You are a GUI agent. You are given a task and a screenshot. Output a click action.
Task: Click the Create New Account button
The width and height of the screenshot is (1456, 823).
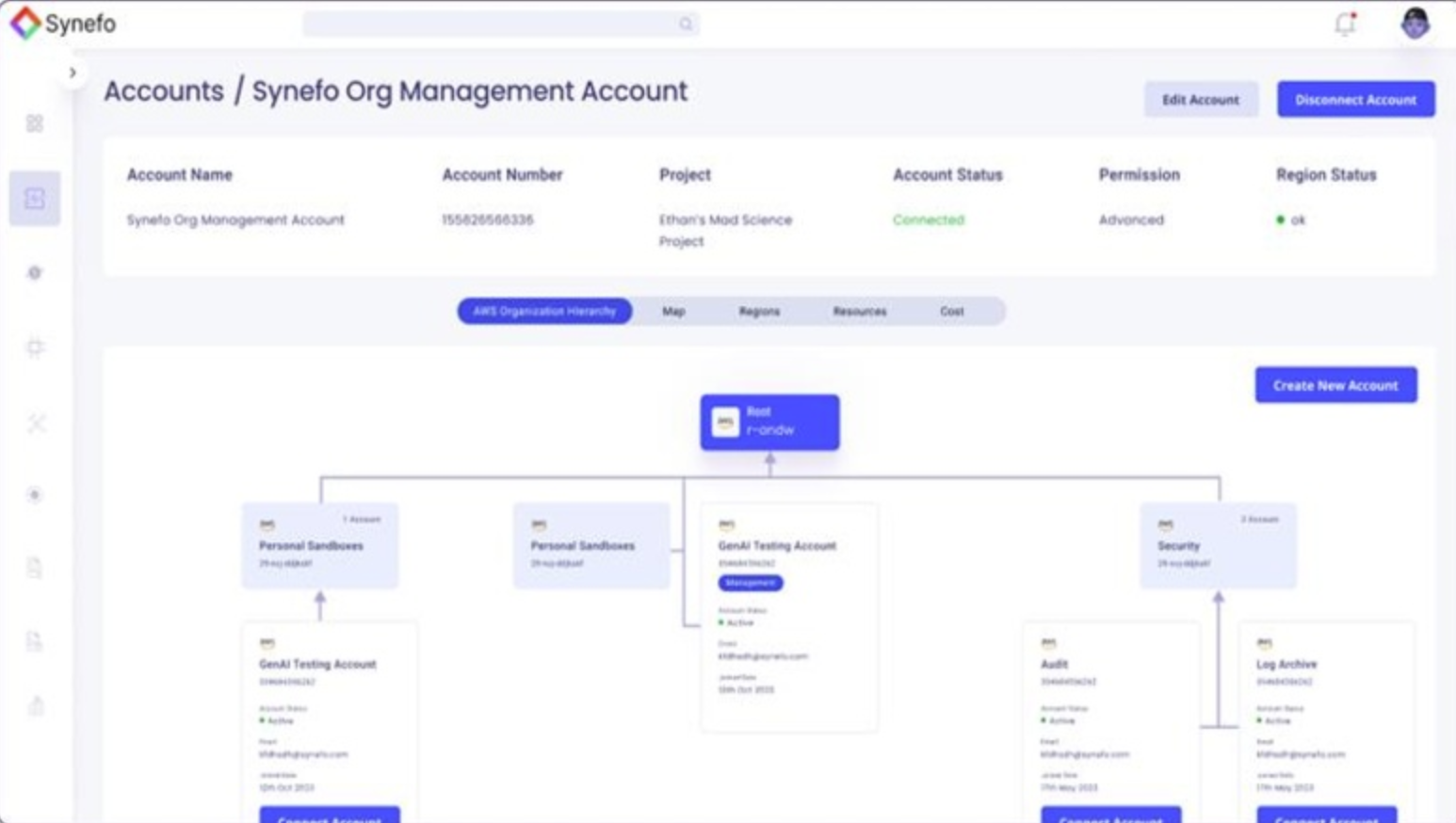pyautogui.click(x=1335, y=385)
